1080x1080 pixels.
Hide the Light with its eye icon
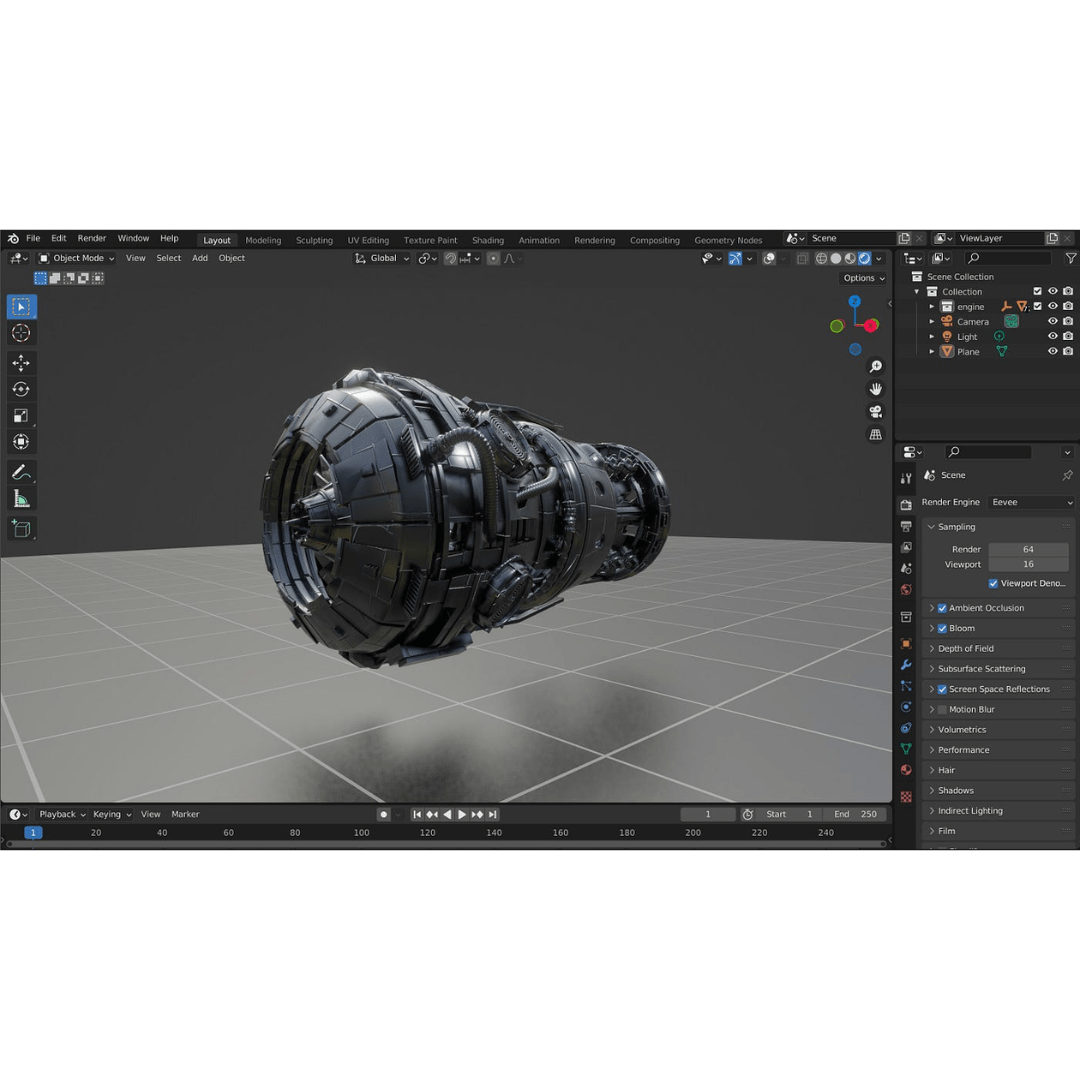(x=1052, y=337)
